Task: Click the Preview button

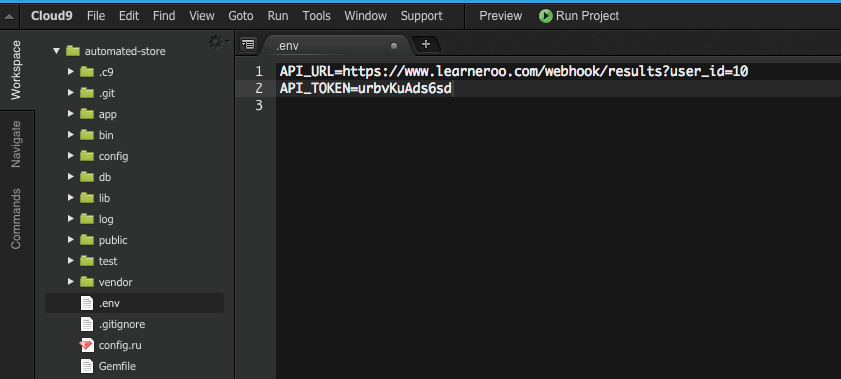Action: tap(500, 16)
